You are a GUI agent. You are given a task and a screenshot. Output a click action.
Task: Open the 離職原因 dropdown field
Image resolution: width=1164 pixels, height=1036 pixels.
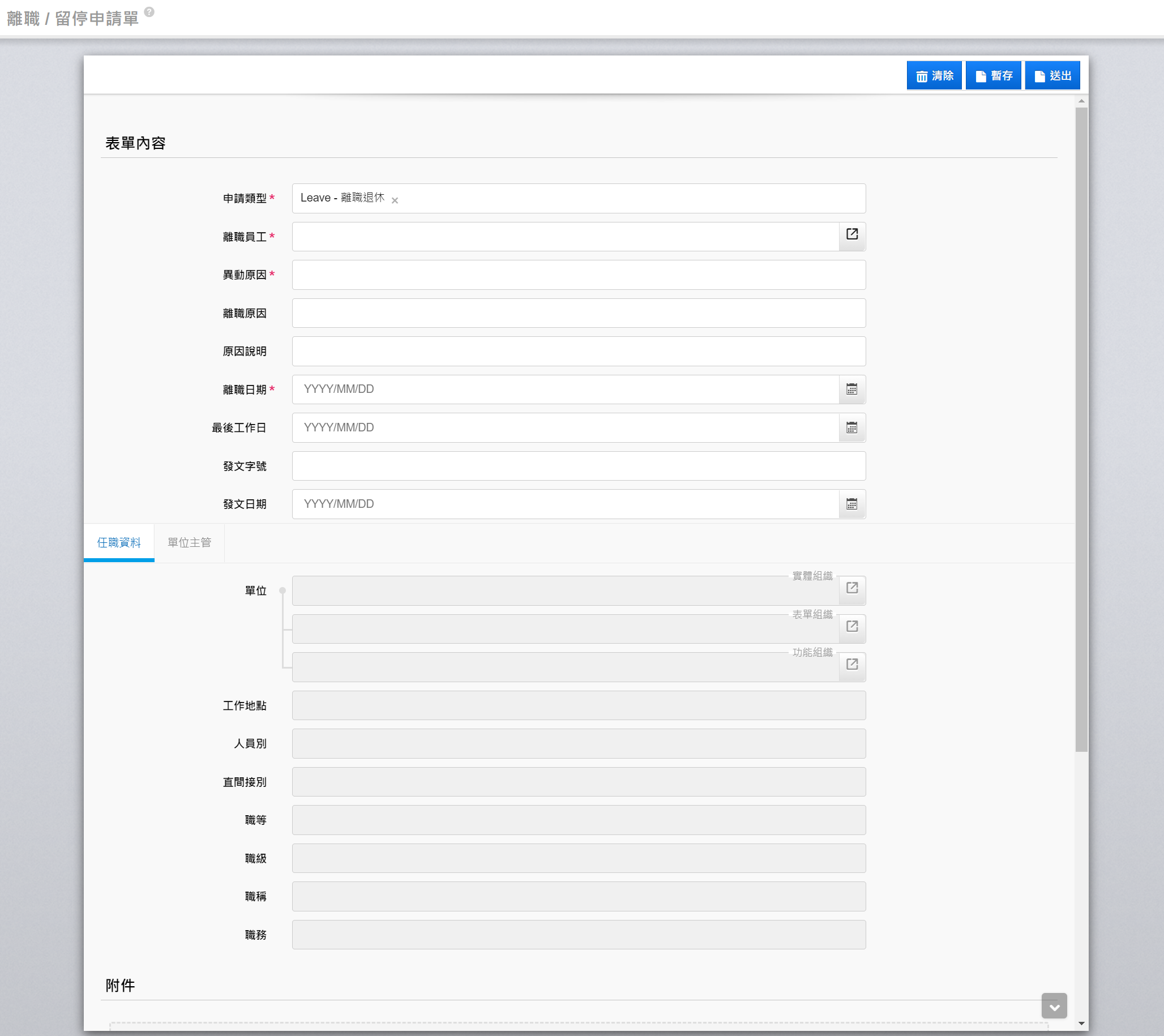coord(578,313)
